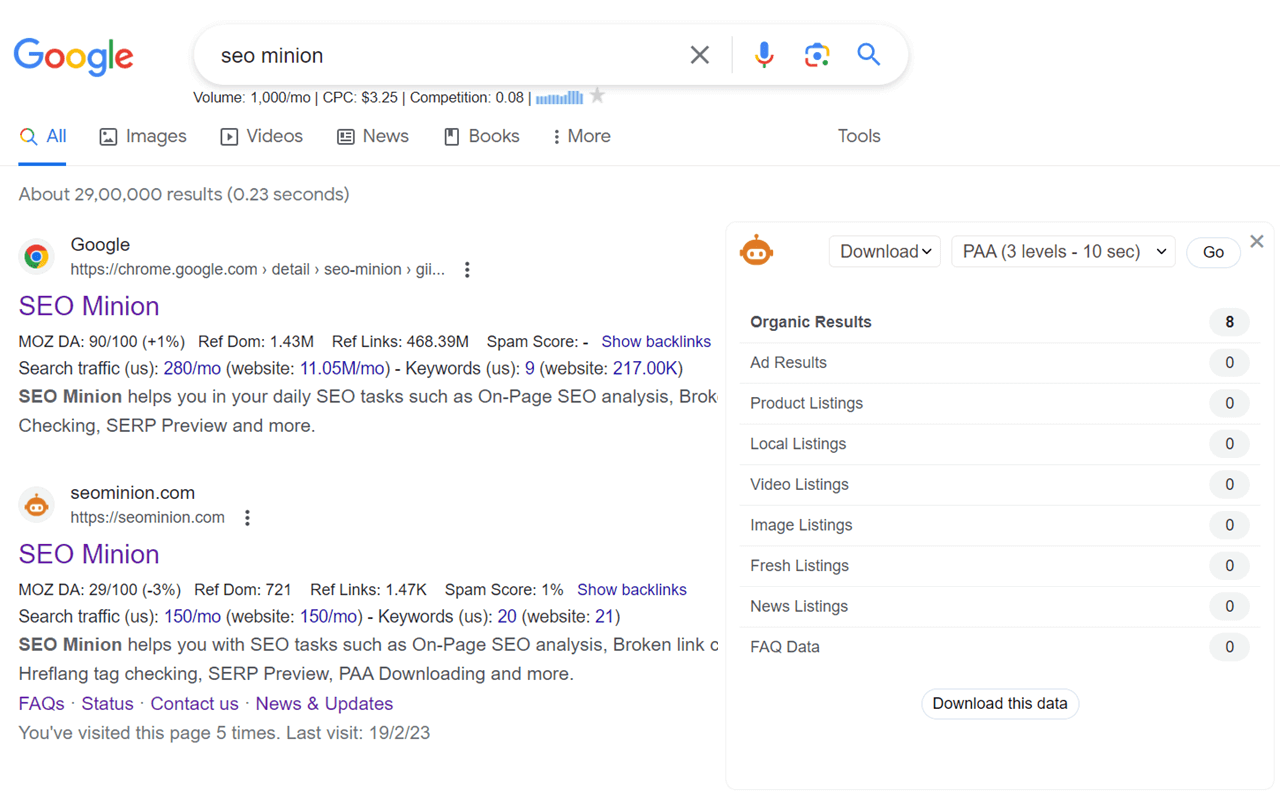Viewport: 1280px width, 800px height.
Task: Switch to the Images tab
Action: [143, 136]
